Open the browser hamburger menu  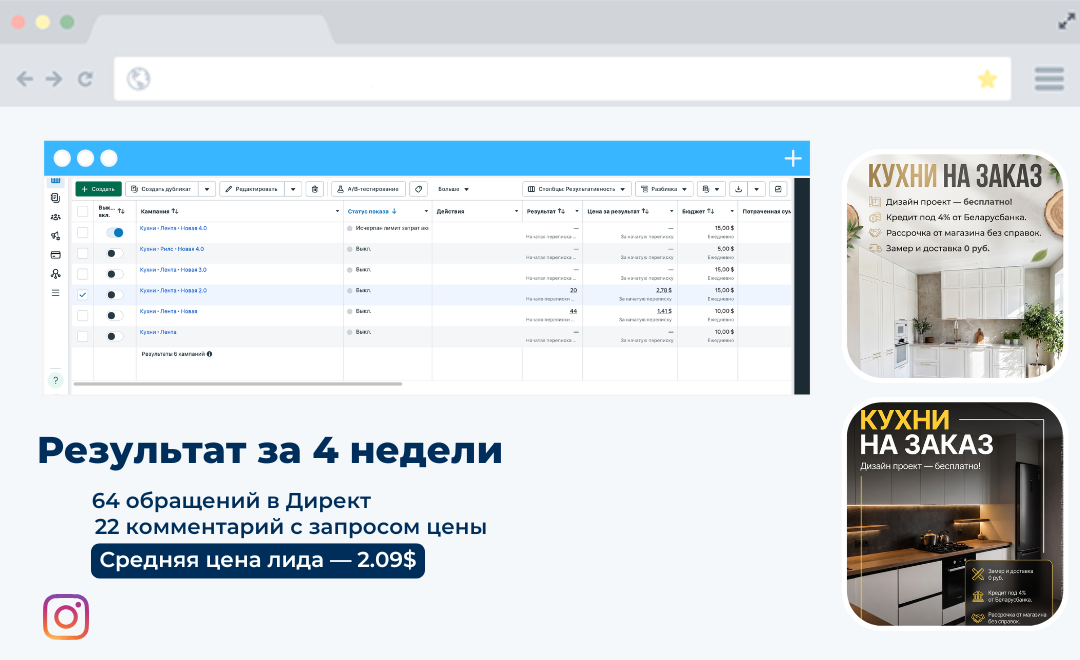(1049, 79)
